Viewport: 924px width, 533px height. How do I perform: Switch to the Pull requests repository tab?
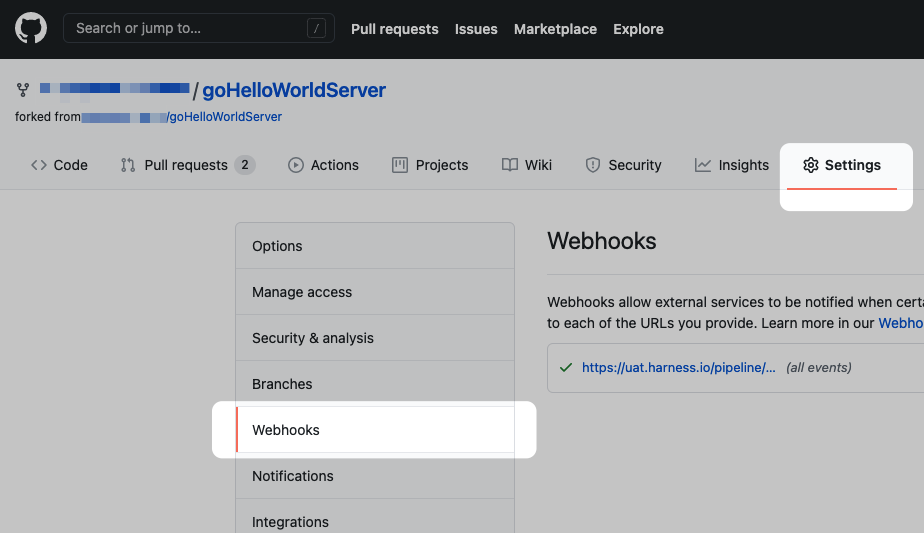(187, 165)
